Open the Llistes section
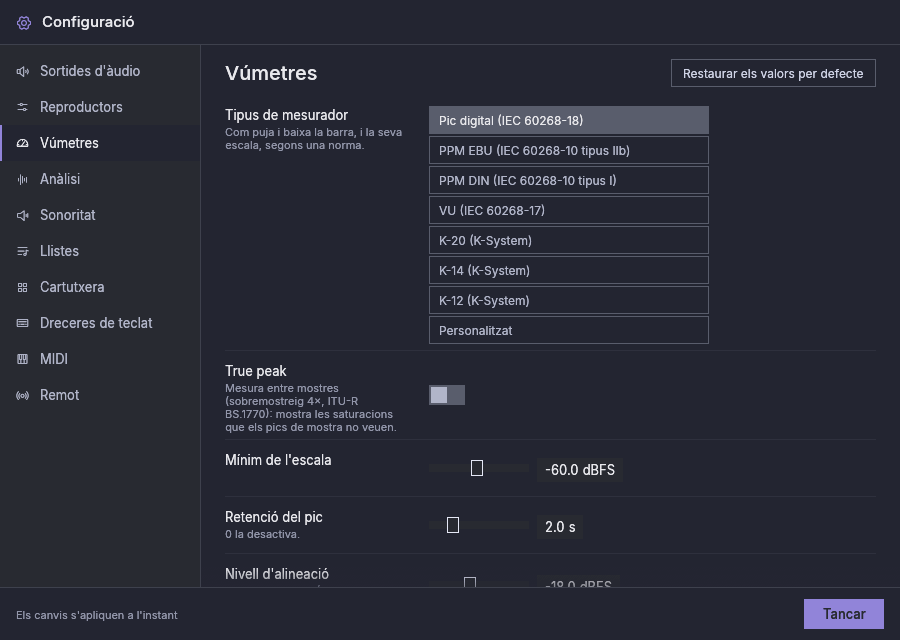The image size is (900, 640). pyautogui.click(x=100, y=251)
